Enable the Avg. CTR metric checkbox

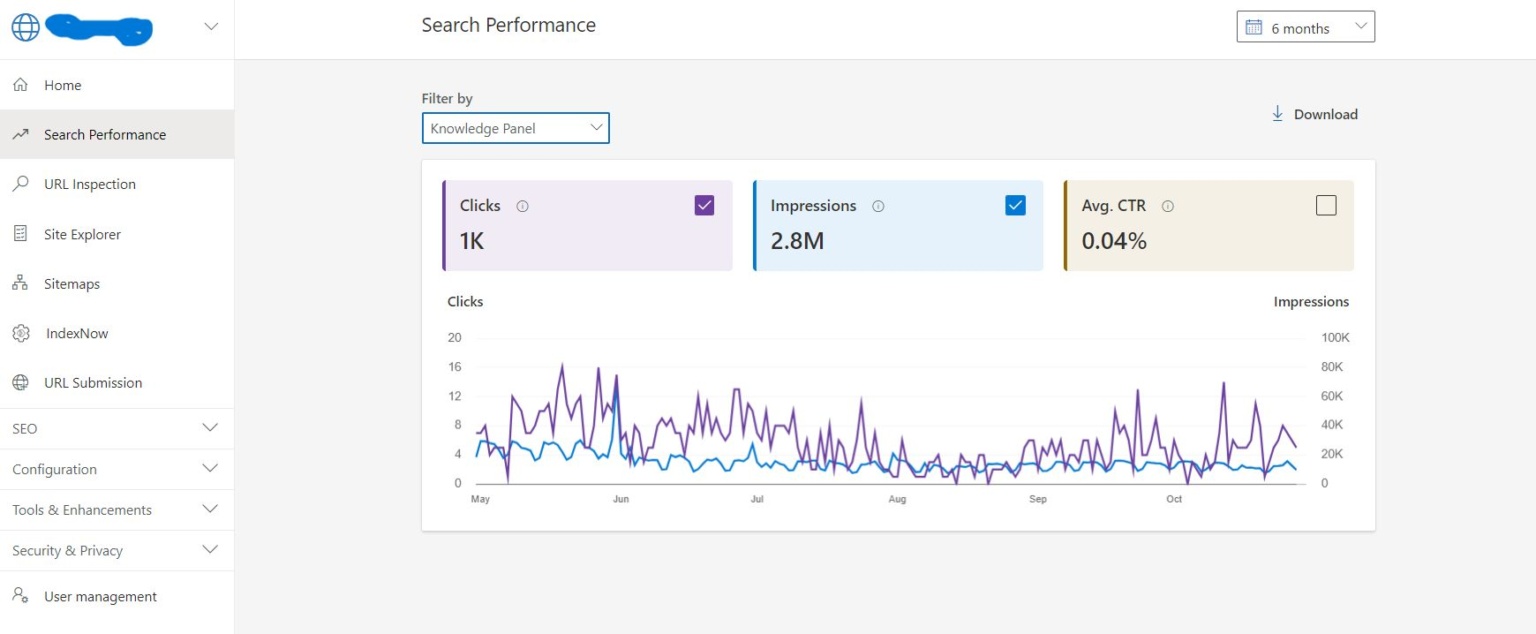(x=1326, y=204)
